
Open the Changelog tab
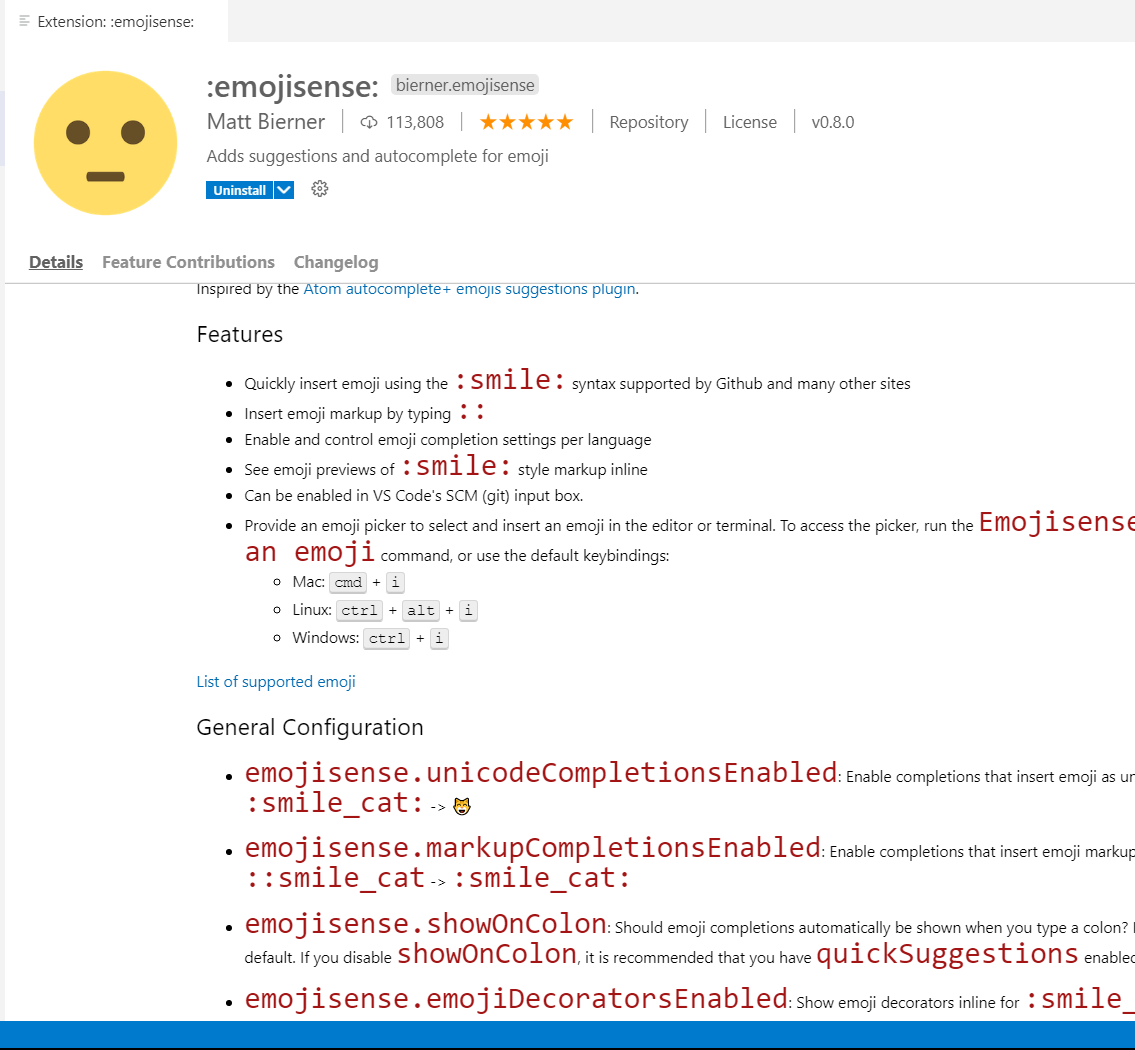(x=335, y=262)
